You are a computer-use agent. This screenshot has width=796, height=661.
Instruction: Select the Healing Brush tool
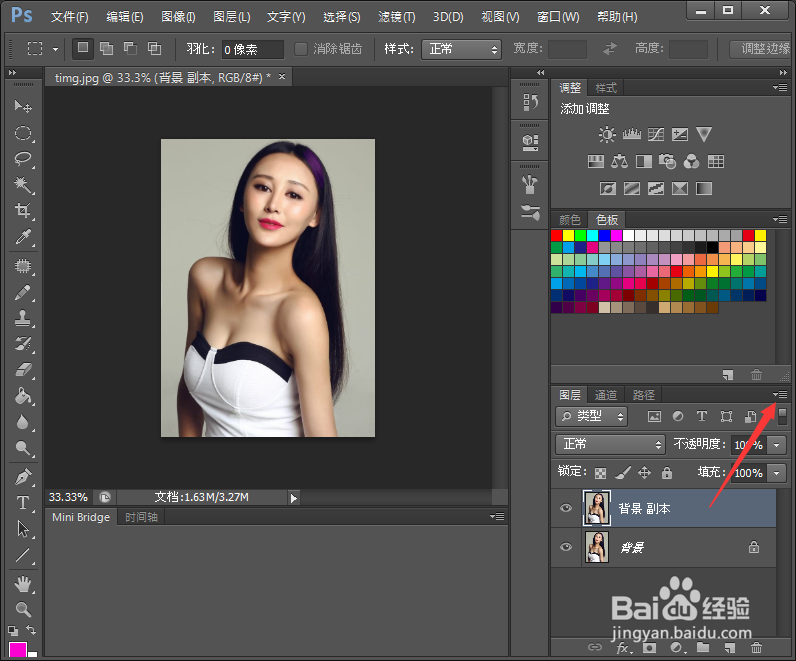(23, 266)
